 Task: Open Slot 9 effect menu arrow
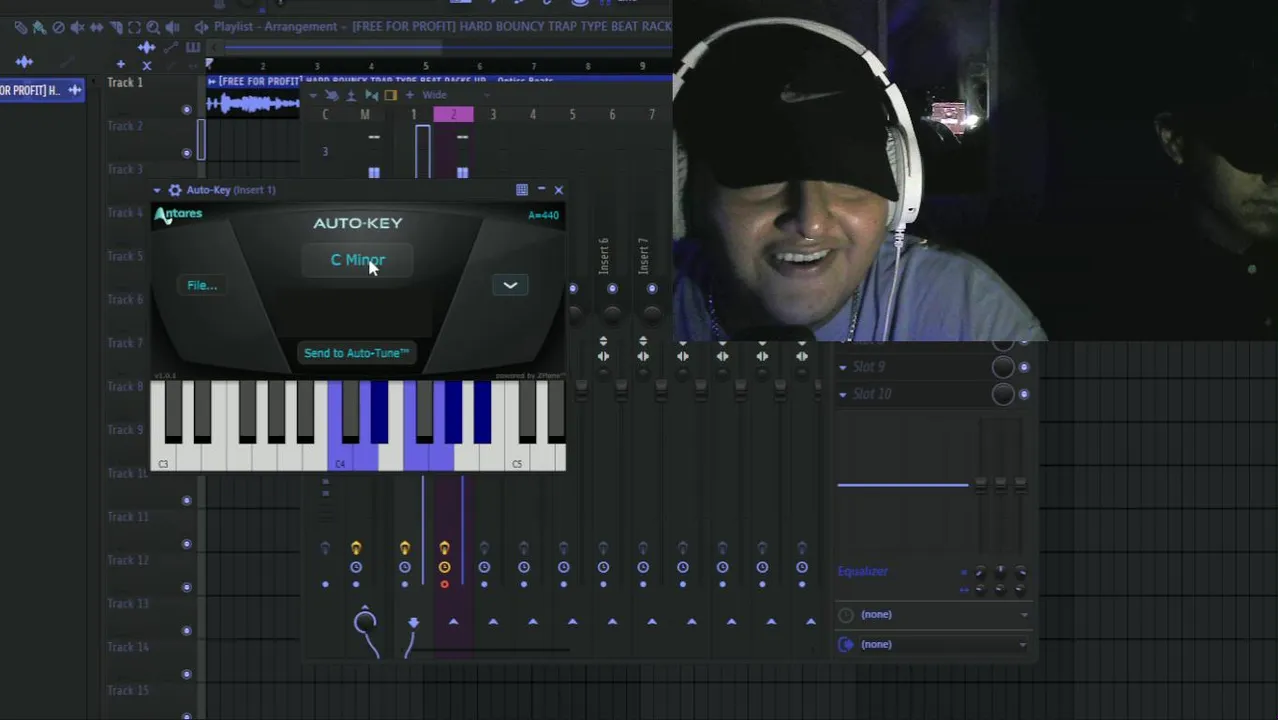pyautogui.click(x=843, y=367)
